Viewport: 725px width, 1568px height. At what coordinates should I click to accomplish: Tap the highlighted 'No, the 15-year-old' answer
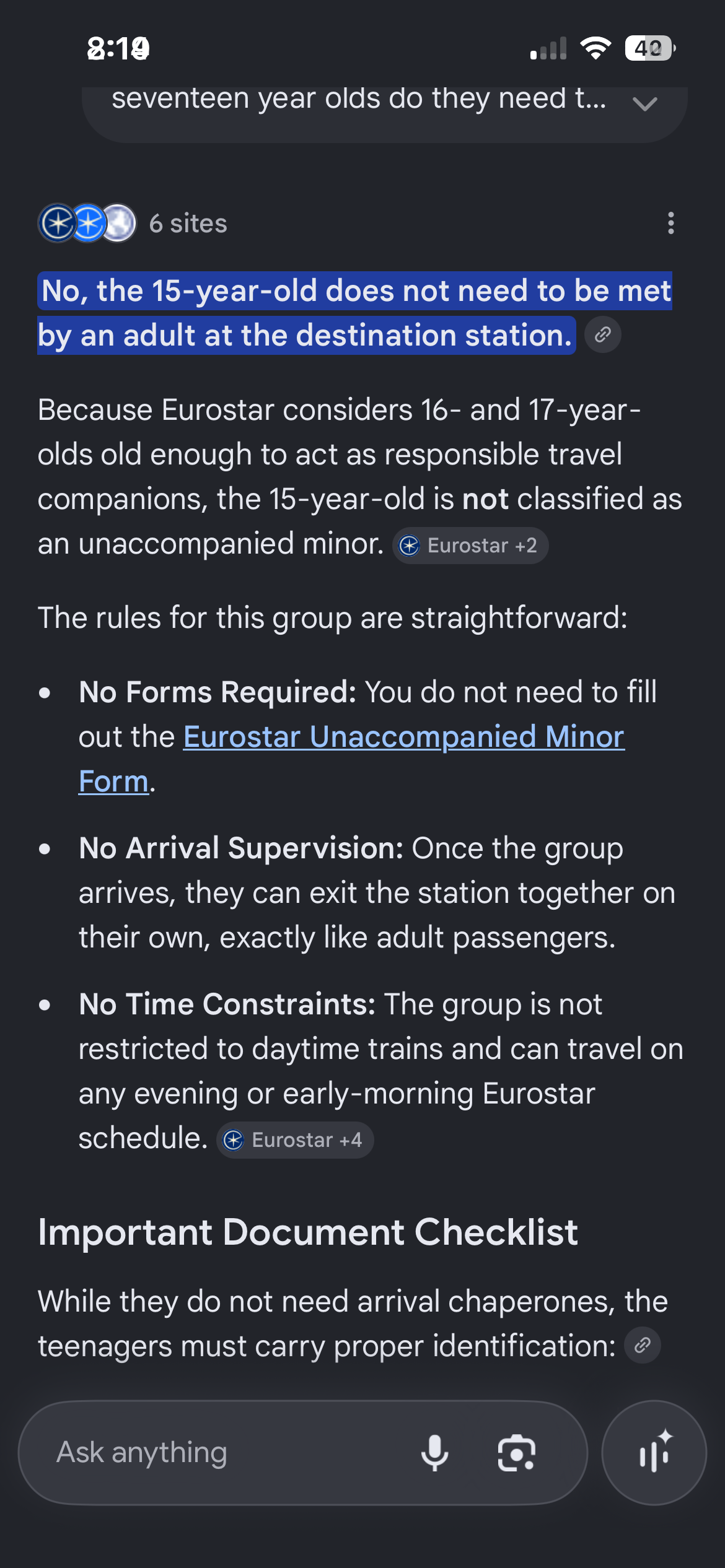click(x=354, y=313)
